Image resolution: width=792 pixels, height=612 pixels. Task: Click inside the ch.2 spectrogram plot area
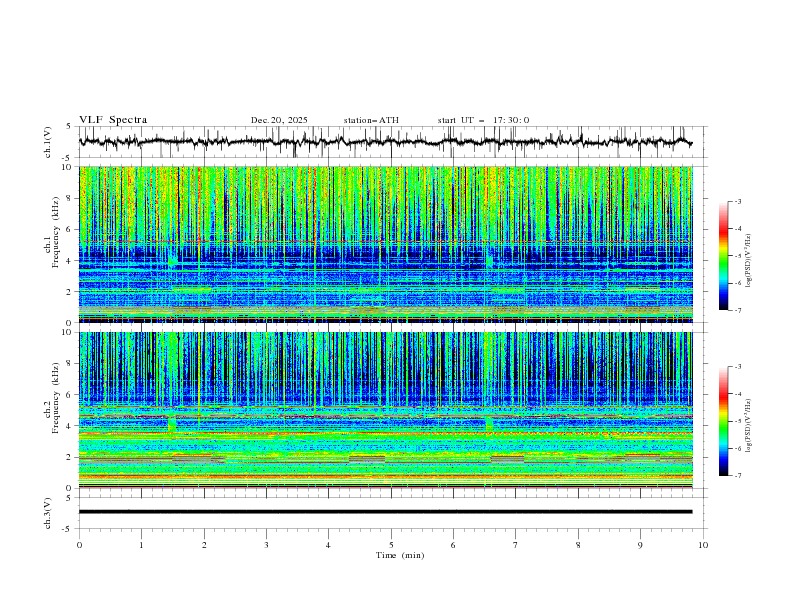click(390, 410)
